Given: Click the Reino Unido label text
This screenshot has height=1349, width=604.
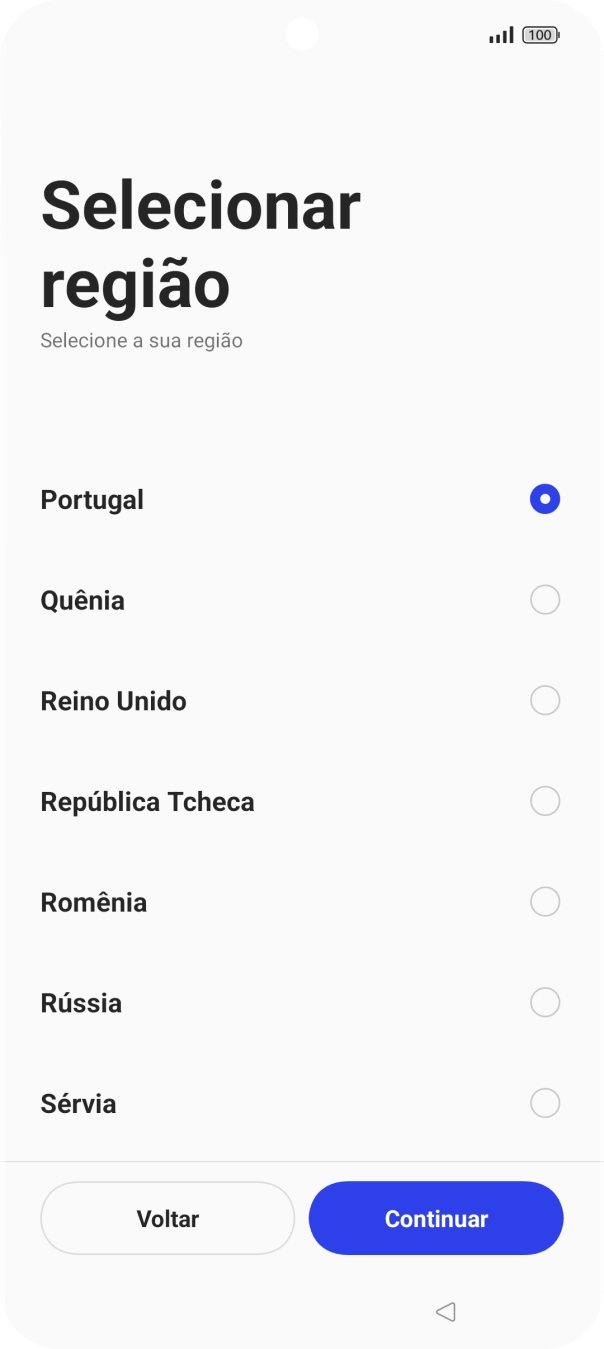Looking at the screenshot, I should pyautogui.click(x=114, y=700).
